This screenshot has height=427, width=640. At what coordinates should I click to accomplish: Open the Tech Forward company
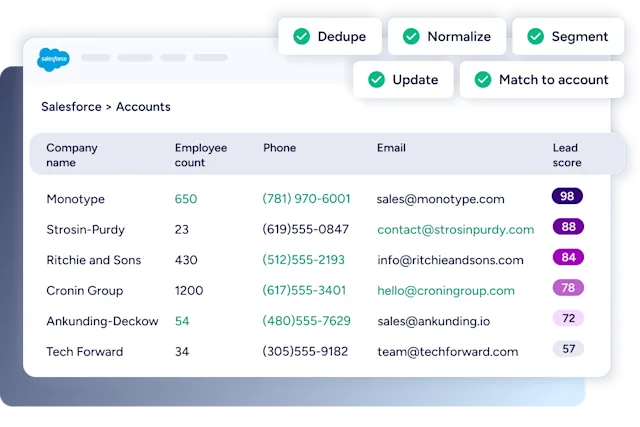(84, 351)
